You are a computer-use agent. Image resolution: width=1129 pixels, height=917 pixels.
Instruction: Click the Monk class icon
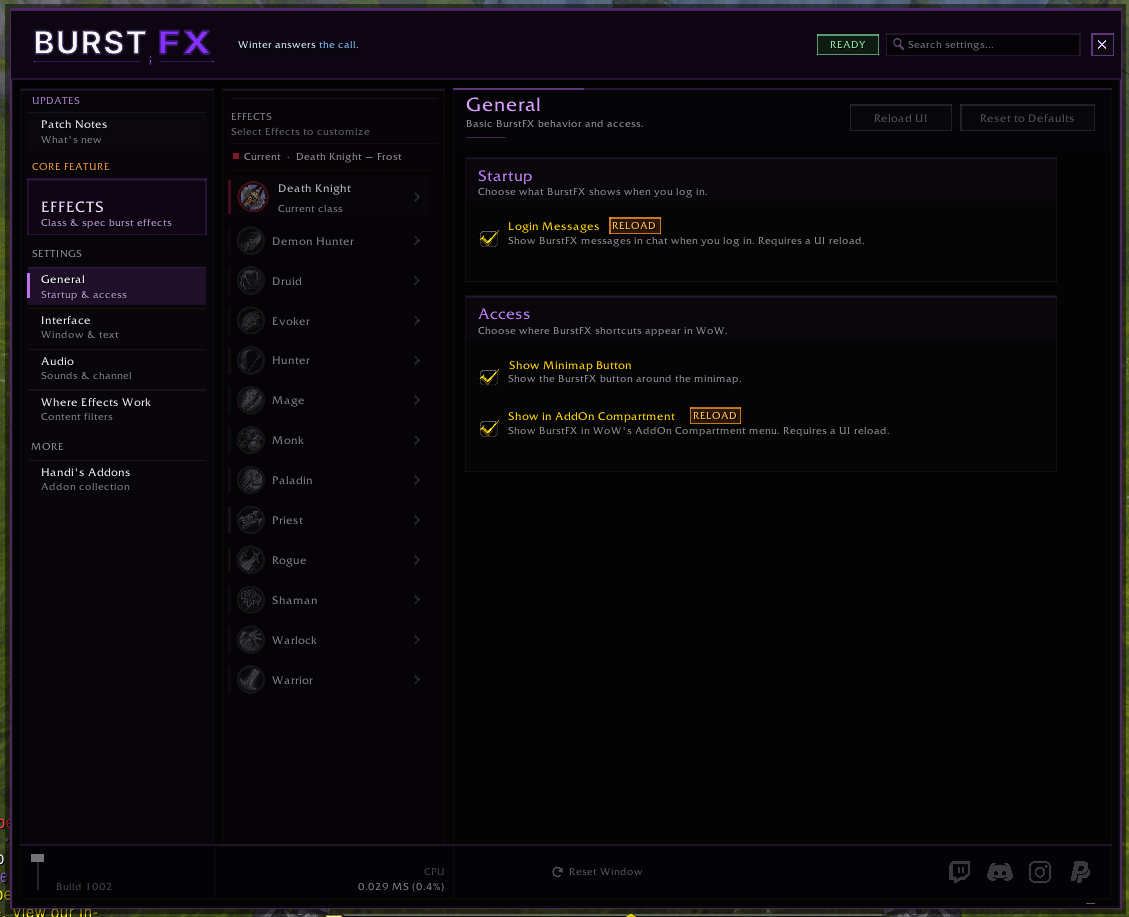[x=251, y=441]
